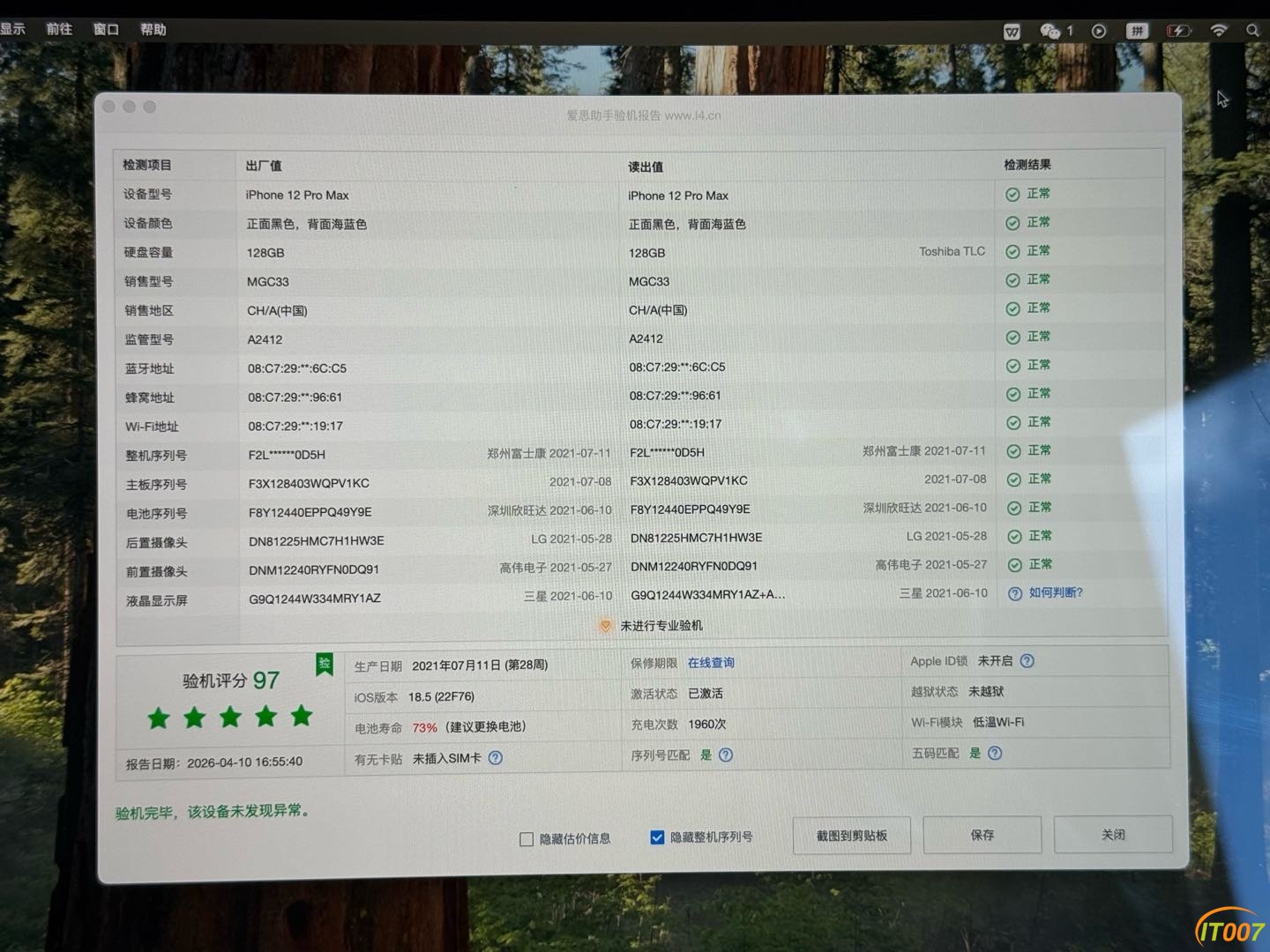The width and height of the screenshot is (1270, 952).
Task: Click 如何判断? link
Action: point(1056,593)
